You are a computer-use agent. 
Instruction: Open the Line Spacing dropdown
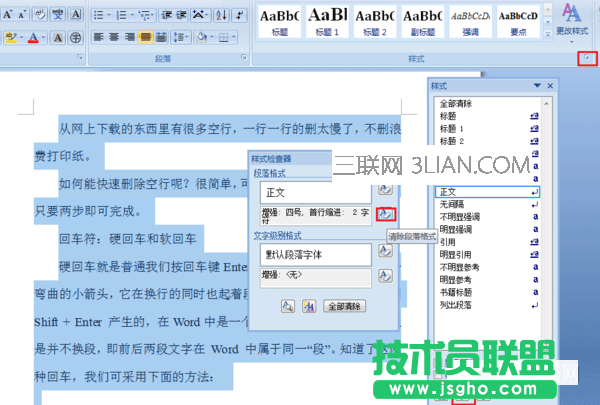click(x=181, y=37)
